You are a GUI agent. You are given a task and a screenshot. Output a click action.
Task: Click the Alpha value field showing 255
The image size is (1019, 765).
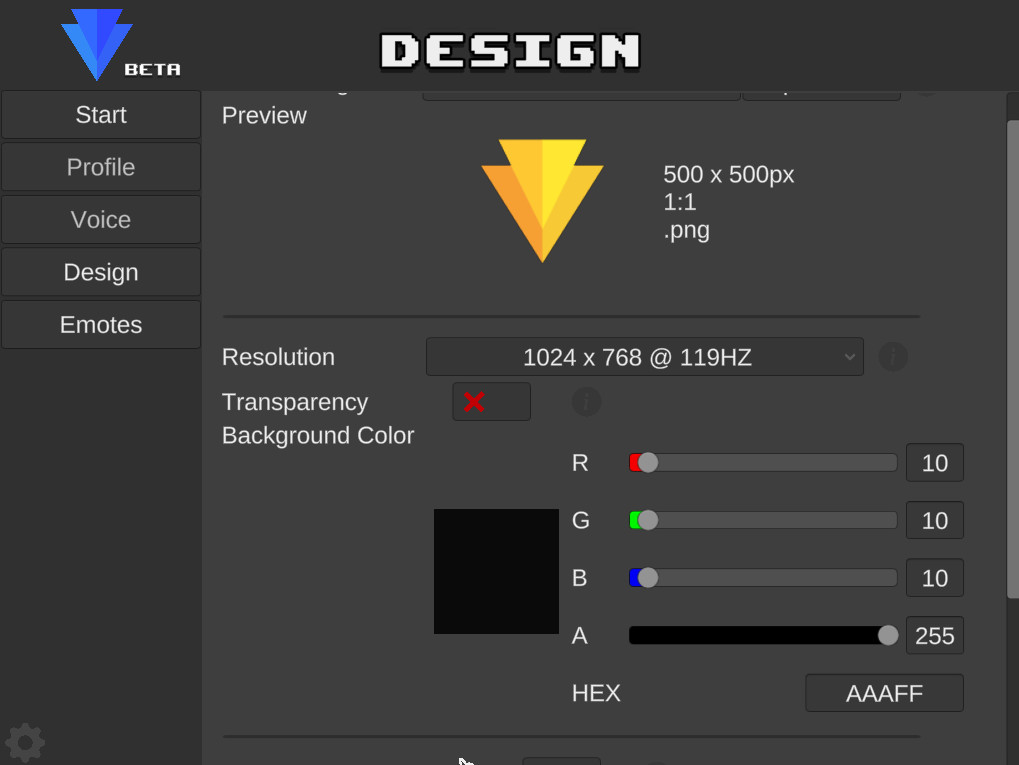point(933,635)
